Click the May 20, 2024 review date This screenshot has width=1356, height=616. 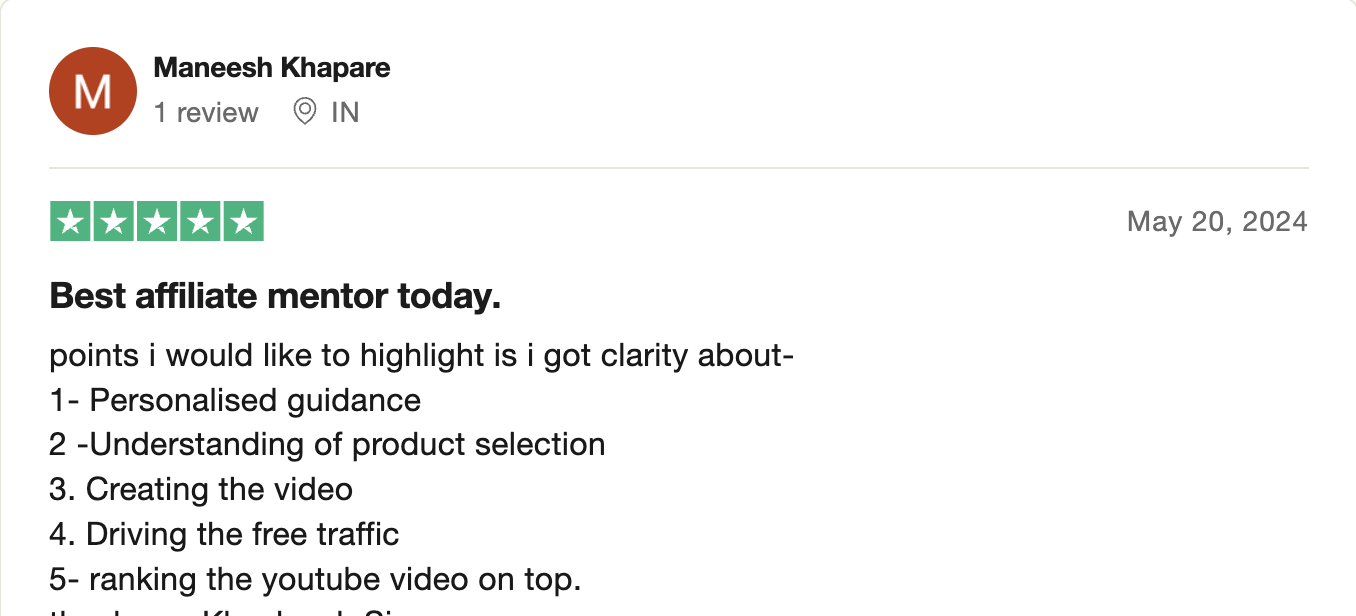(x=1217, y=221)
